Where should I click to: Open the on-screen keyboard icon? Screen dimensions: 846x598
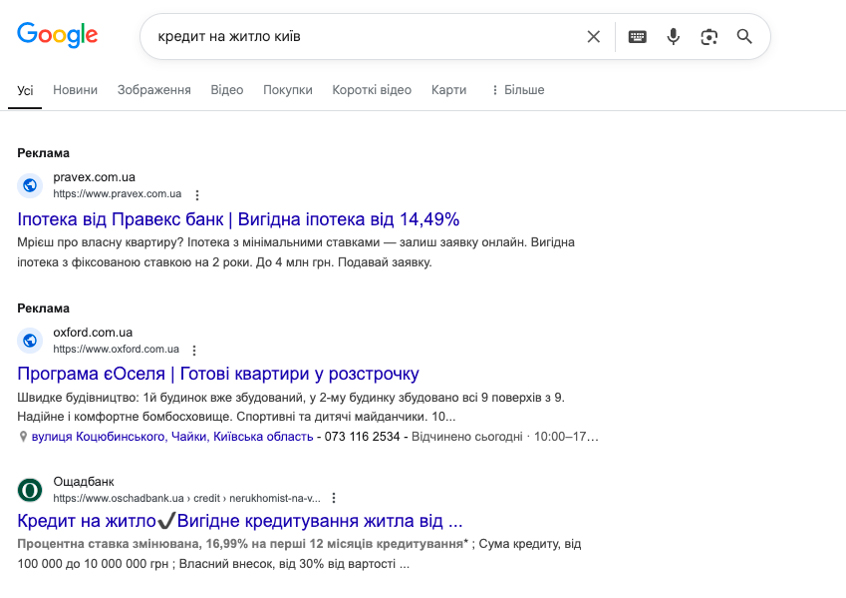[x=637, y=37]
